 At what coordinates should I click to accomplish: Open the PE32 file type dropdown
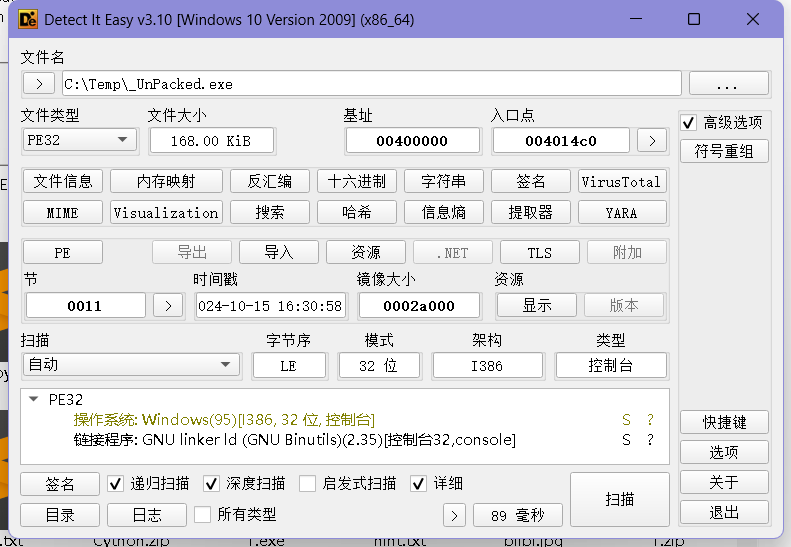coord(80,140)
